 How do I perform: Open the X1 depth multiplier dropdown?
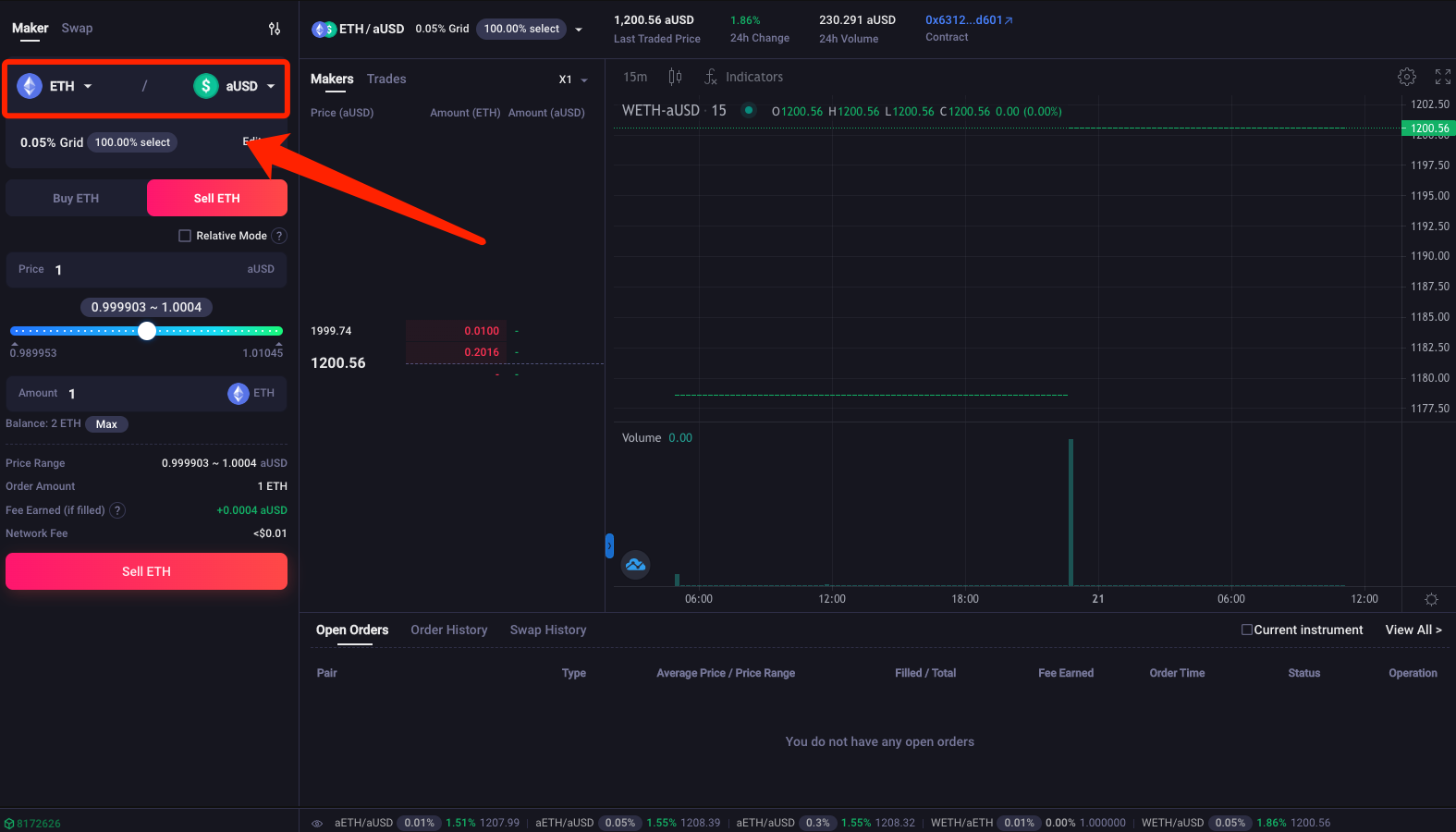[573, 80]
